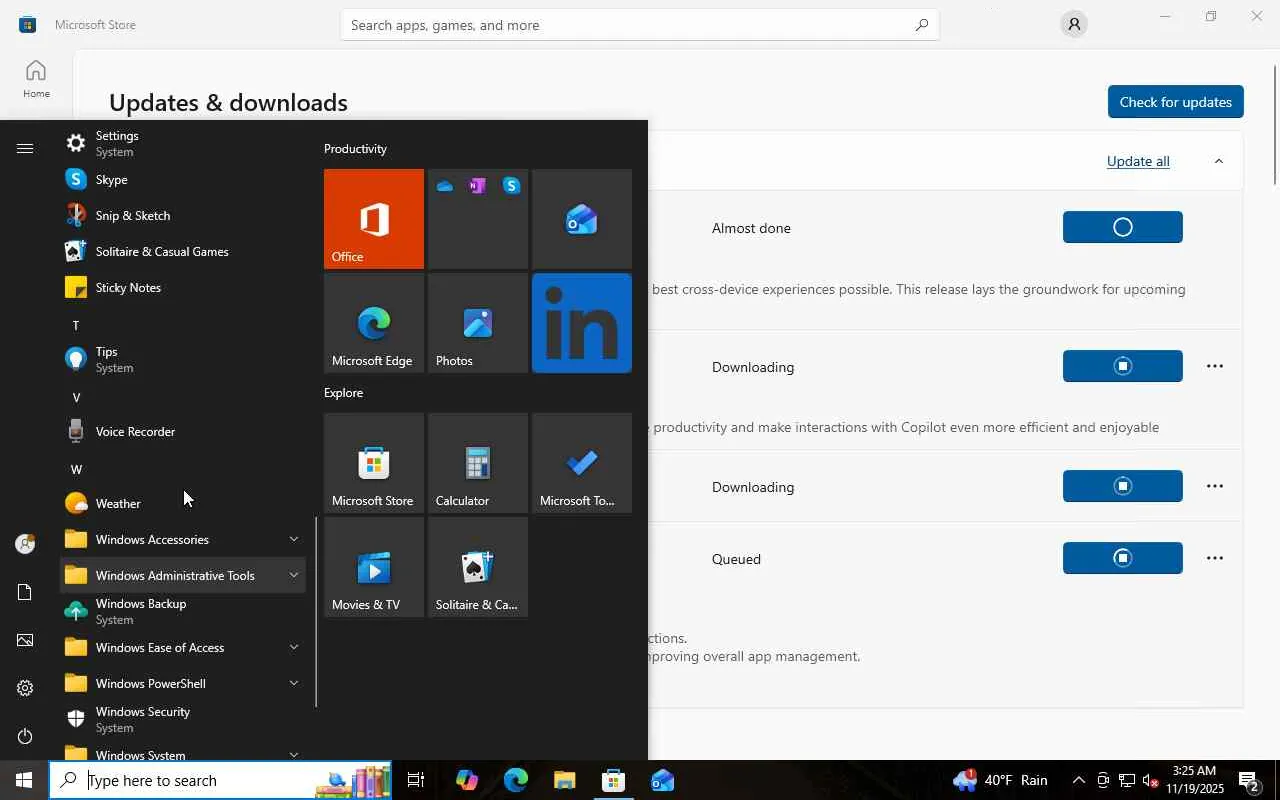1280x800 pixels.
Task: Click the Task View taskbar button
Action: [416, 780]
